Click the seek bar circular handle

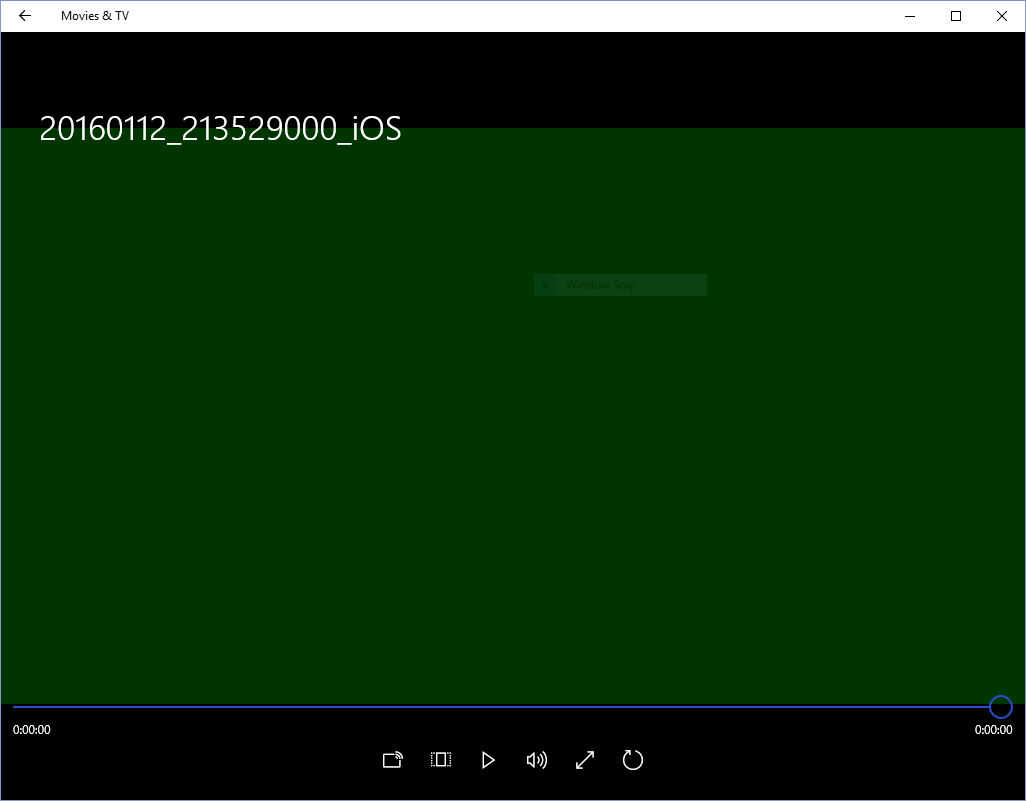click(x=1000, y=707)
